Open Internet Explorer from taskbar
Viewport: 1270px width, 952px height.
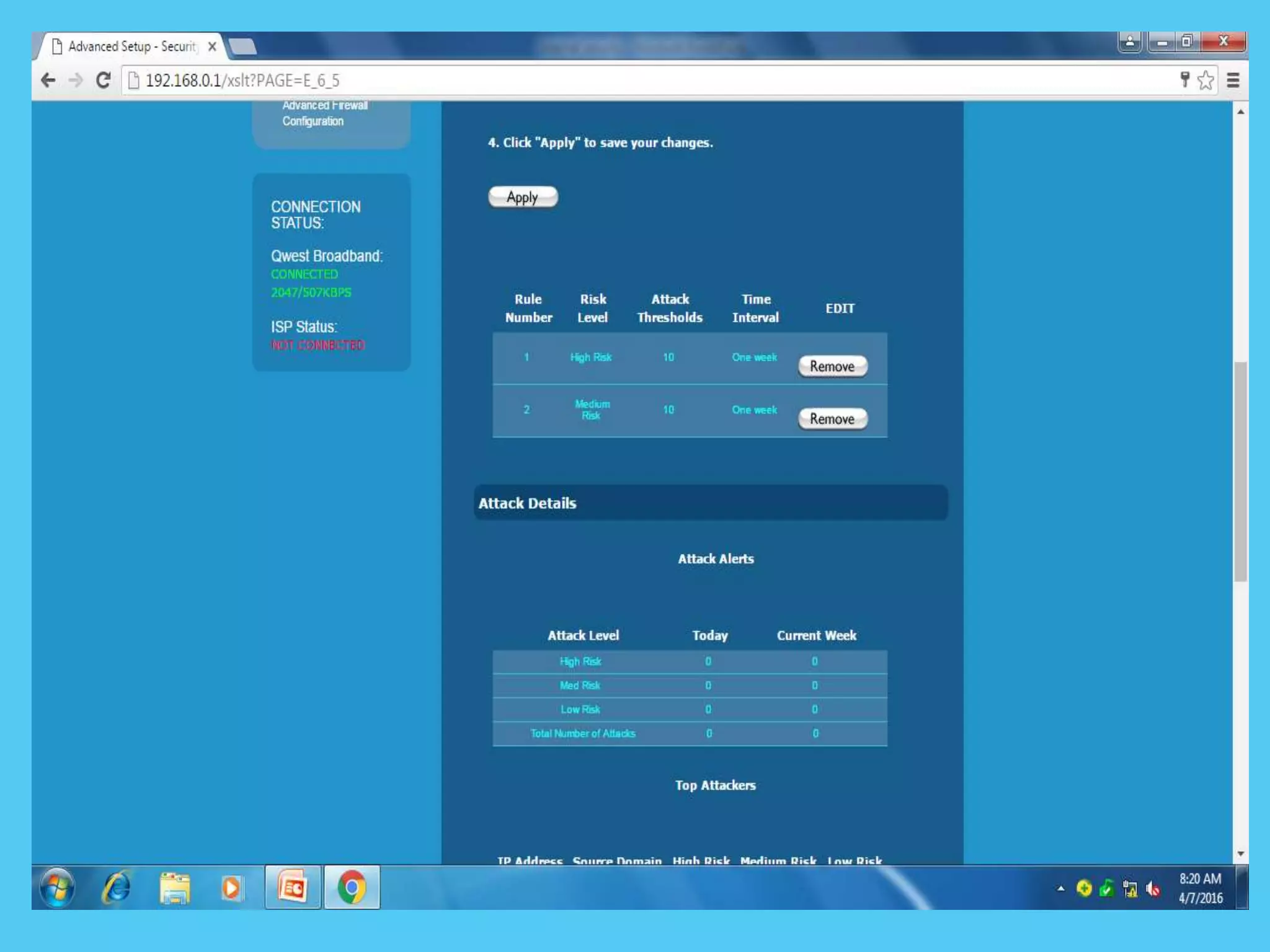(x=116, y=888)
